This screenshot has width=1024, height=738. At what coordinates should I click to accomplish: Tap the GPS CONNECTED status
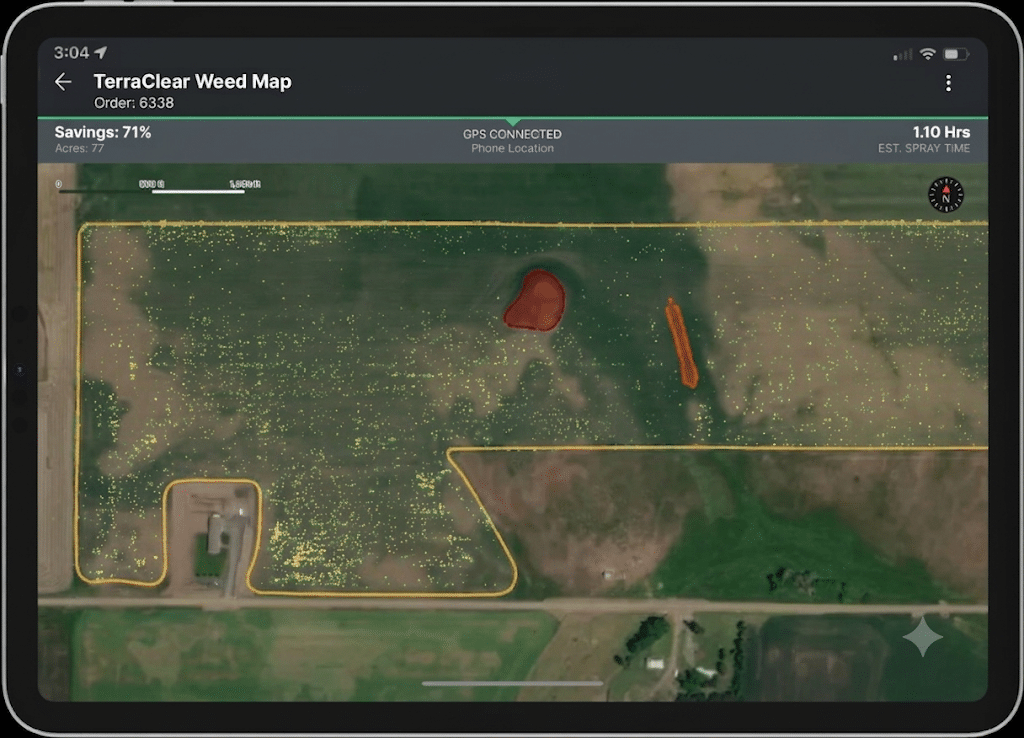(512, 134)
